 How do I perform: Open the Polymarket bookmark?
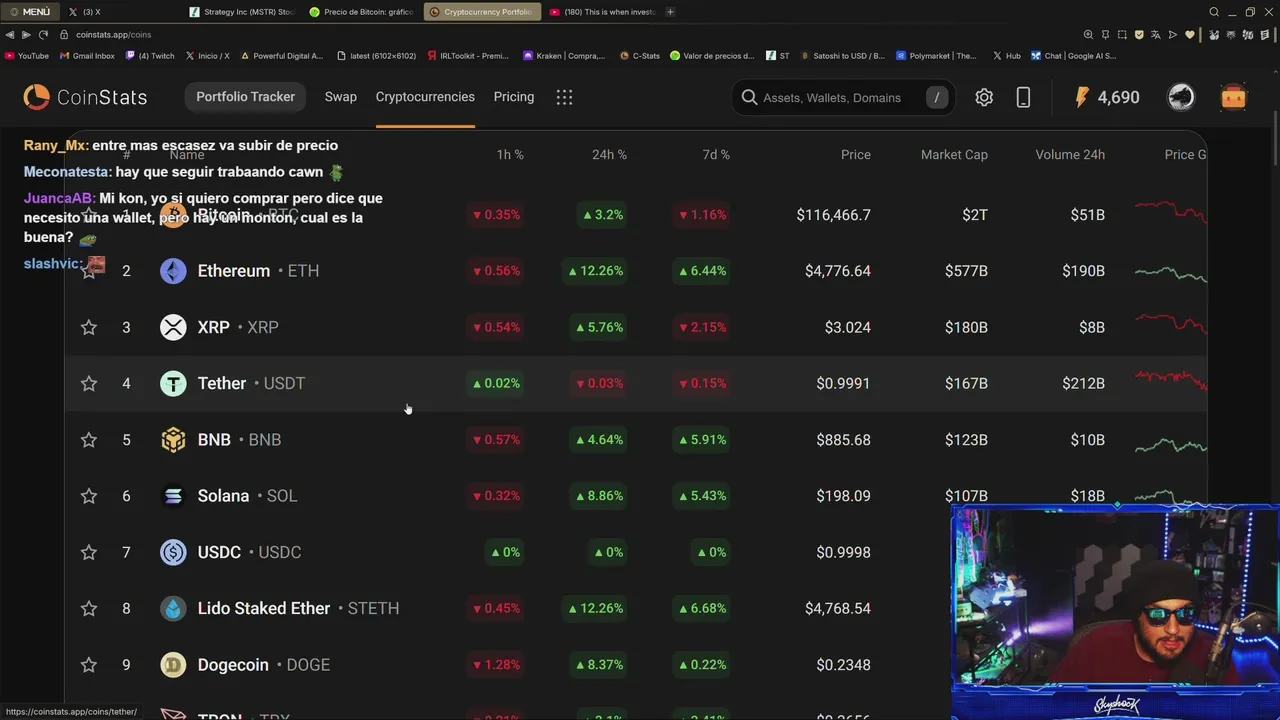937,56
